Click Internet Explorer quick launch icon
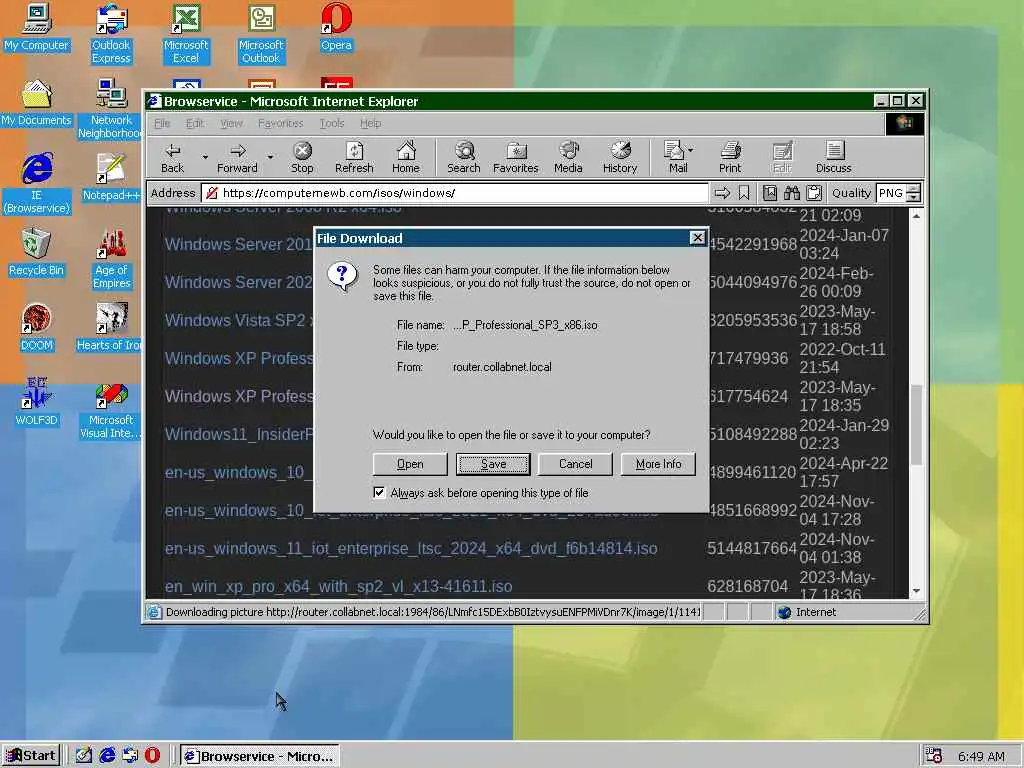Image resolution: width=1024 pixels, height=768 pixels. pyautogui.click(x=106, y=755)
